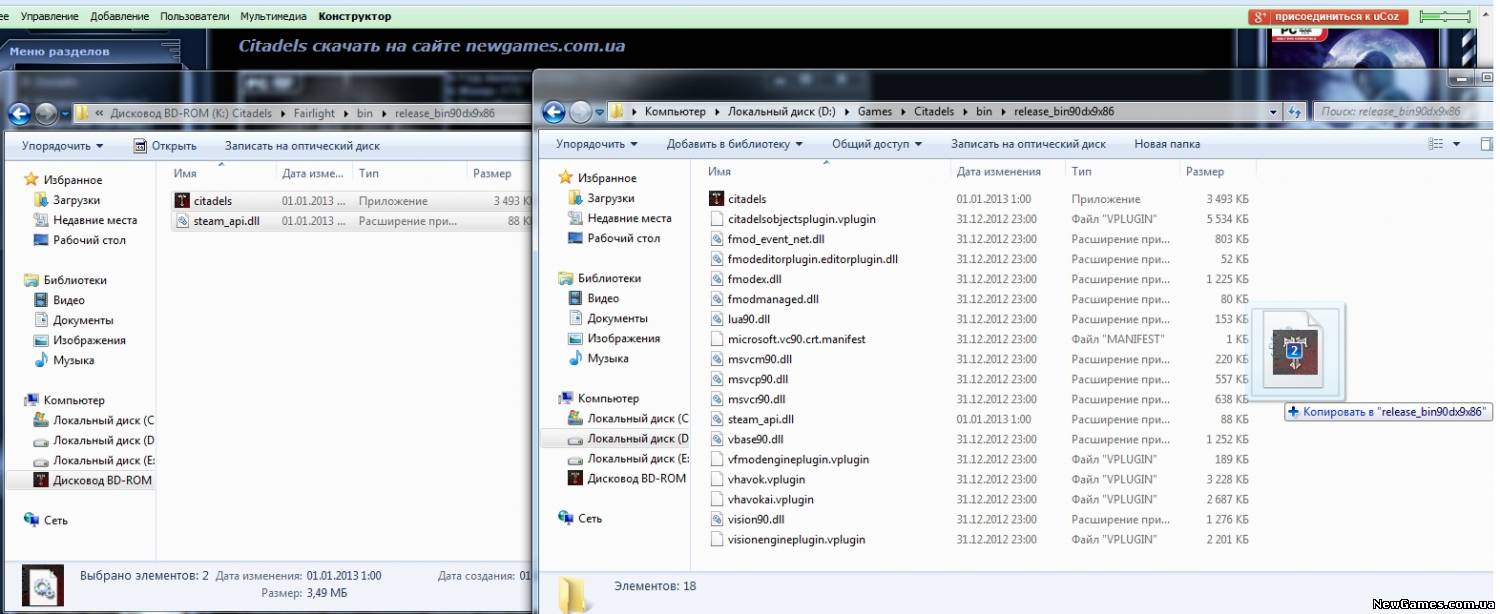
Task: Click Записать на оптический диск in right window
Action: 1028,144
